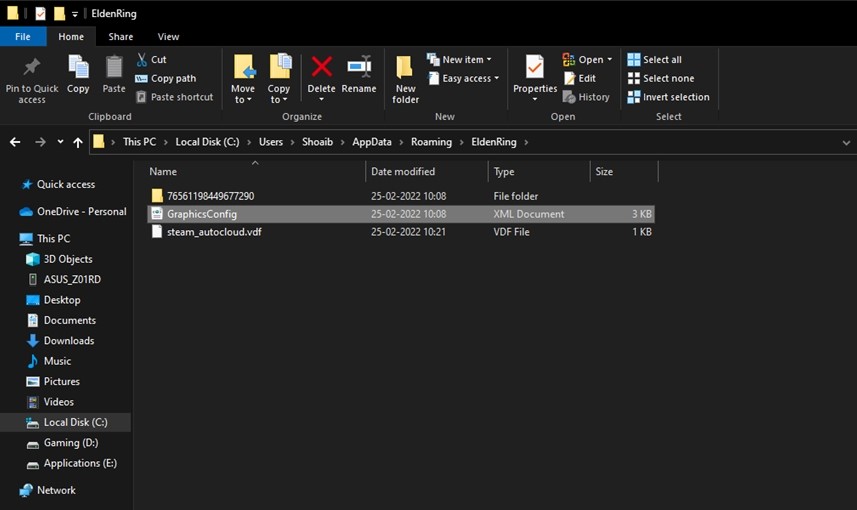Open the Copy to folder menu
The height and width of the screenshot is (510, 857).
279,78
